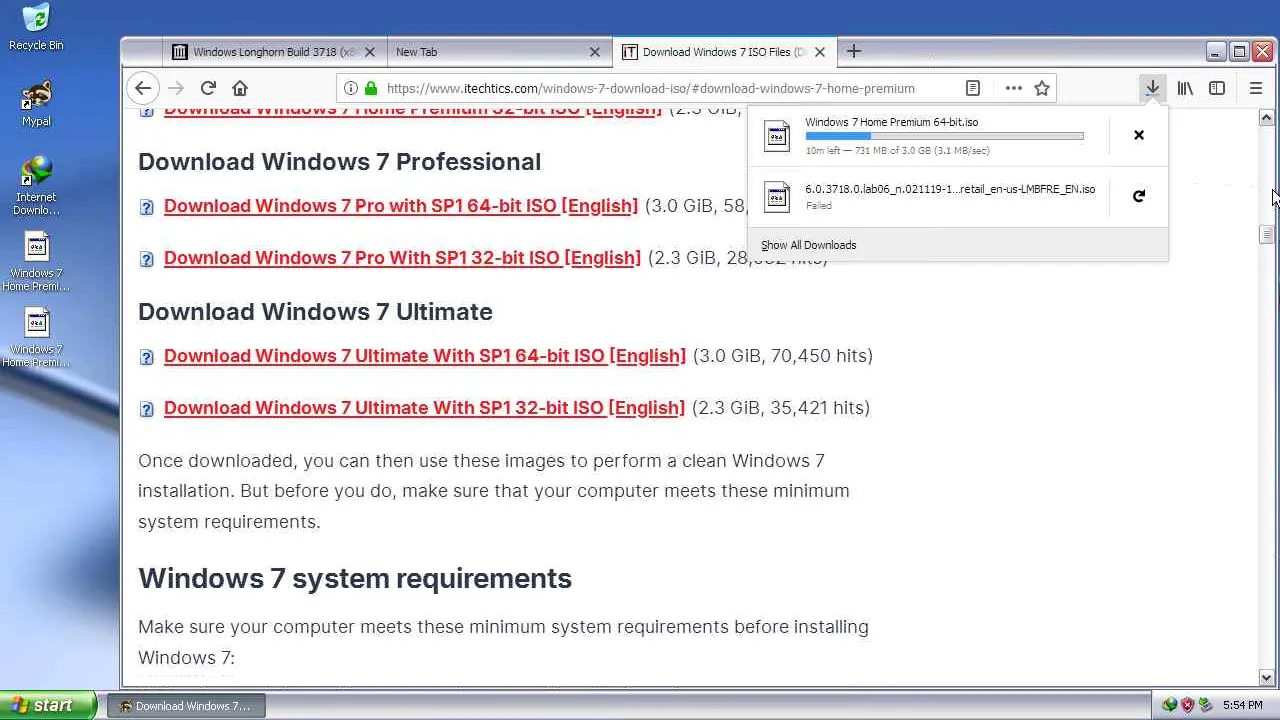
Task: Click the forward navigation arrow
Action: click(x=176, y=88)
